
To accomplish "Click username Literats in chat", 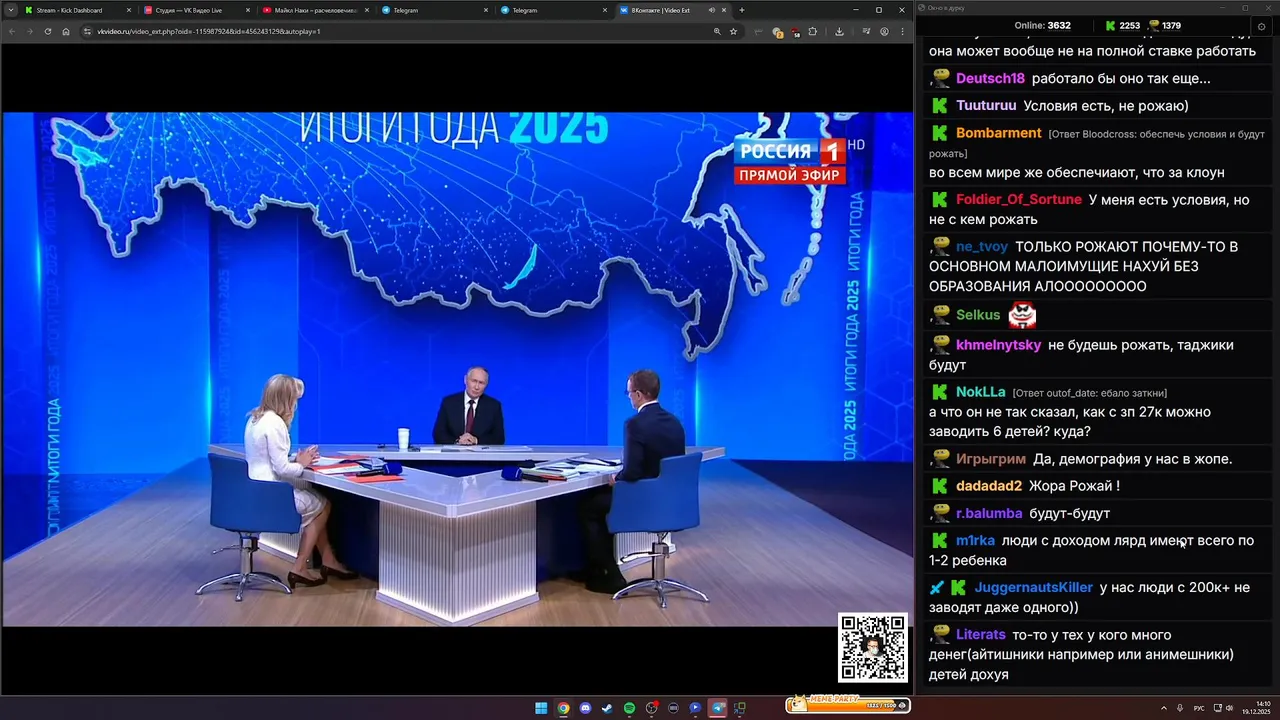I will (981, 635).
